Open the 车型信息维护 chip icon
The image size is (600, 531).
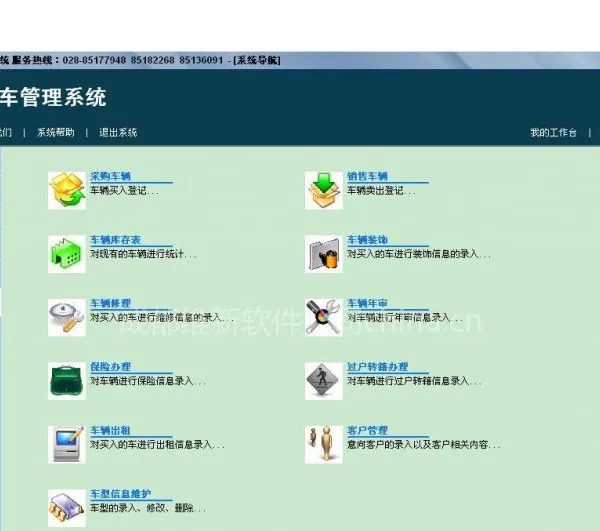pyautogui.click(x=67, y=508)
